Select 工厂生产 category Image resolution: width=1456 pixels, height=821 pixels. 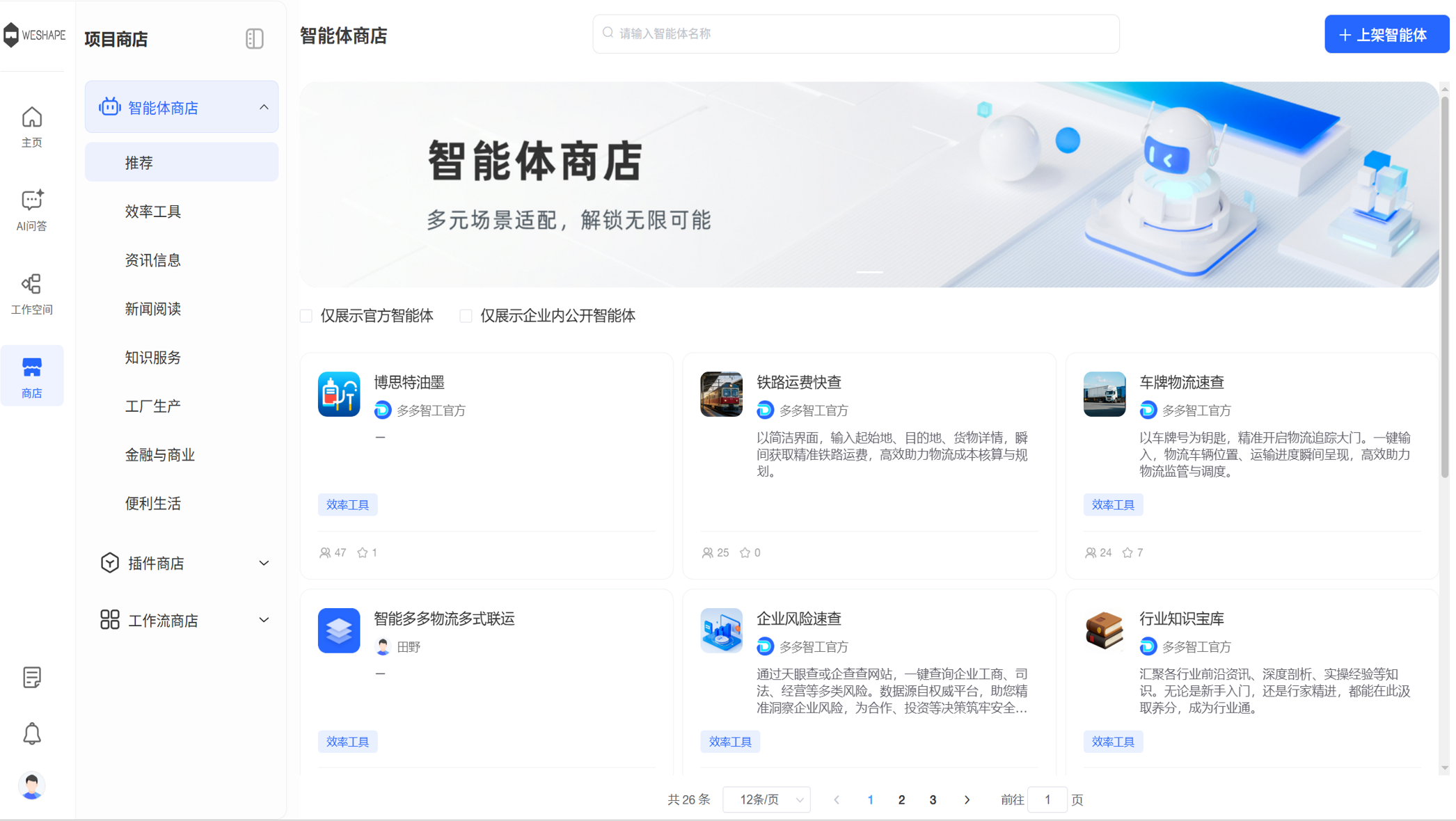(x=182, y=406)
